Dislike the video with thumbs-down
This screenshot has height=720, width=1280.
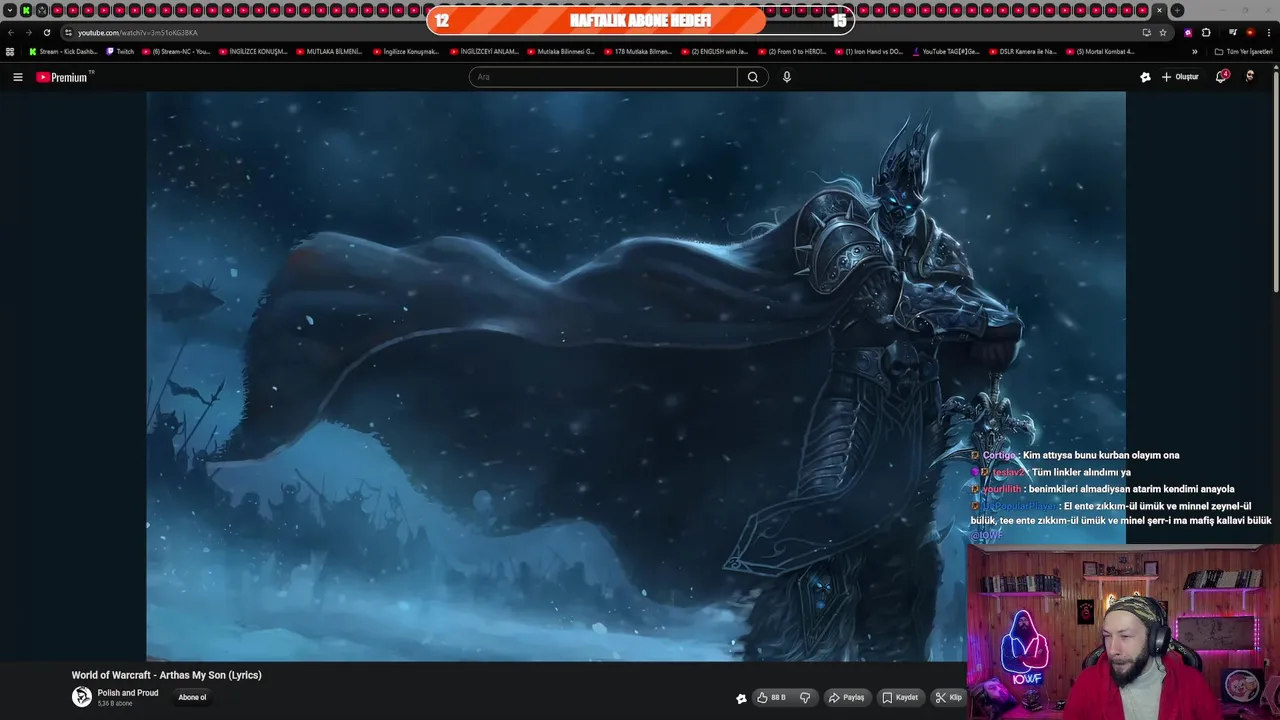click(x=805, y=698)
